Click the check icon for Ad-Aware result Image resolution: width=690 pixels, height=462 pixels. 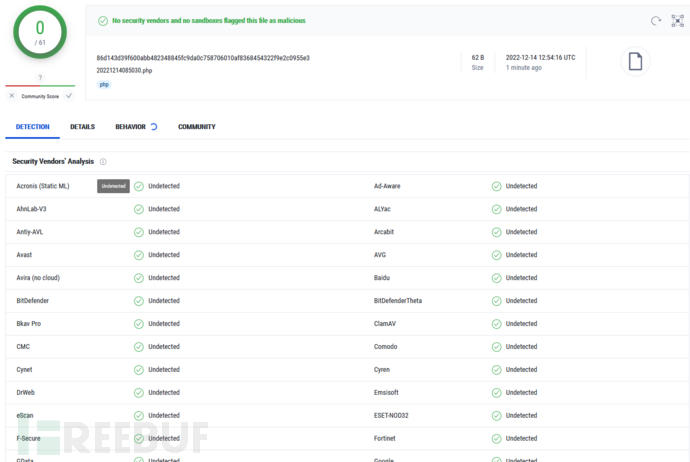[496, 186]
